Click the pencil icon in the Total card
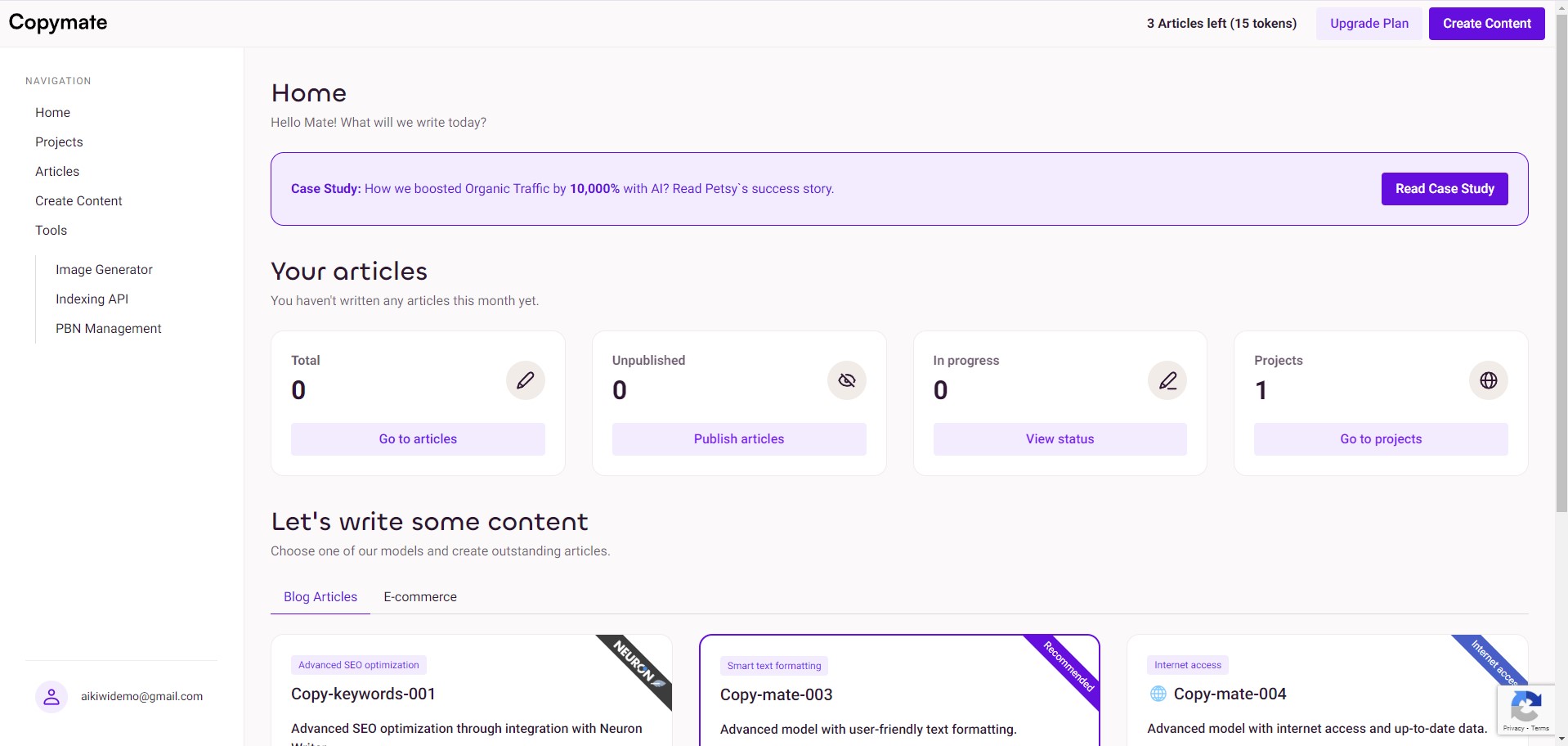Viewport: 1568px width, 746px height. [x=525, y=380]
